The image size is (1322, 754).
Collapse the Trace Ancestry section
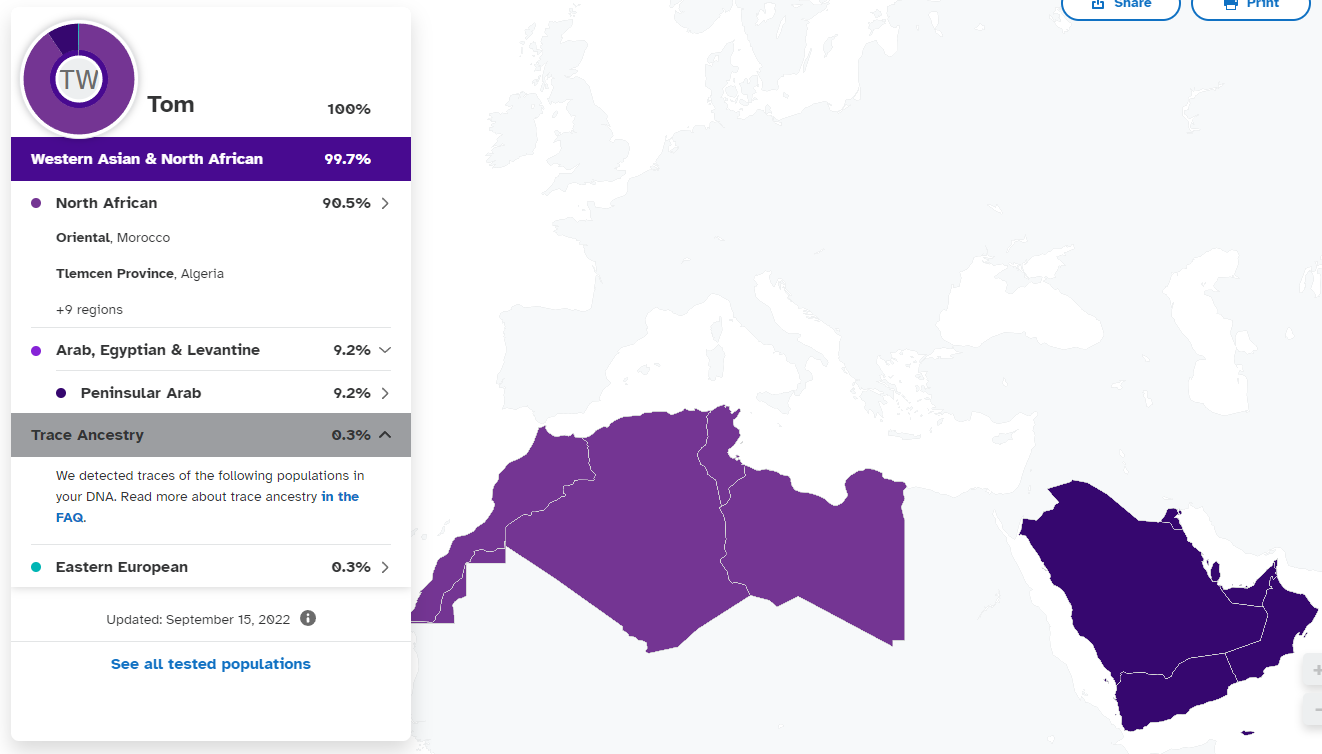tap(385, 435)
